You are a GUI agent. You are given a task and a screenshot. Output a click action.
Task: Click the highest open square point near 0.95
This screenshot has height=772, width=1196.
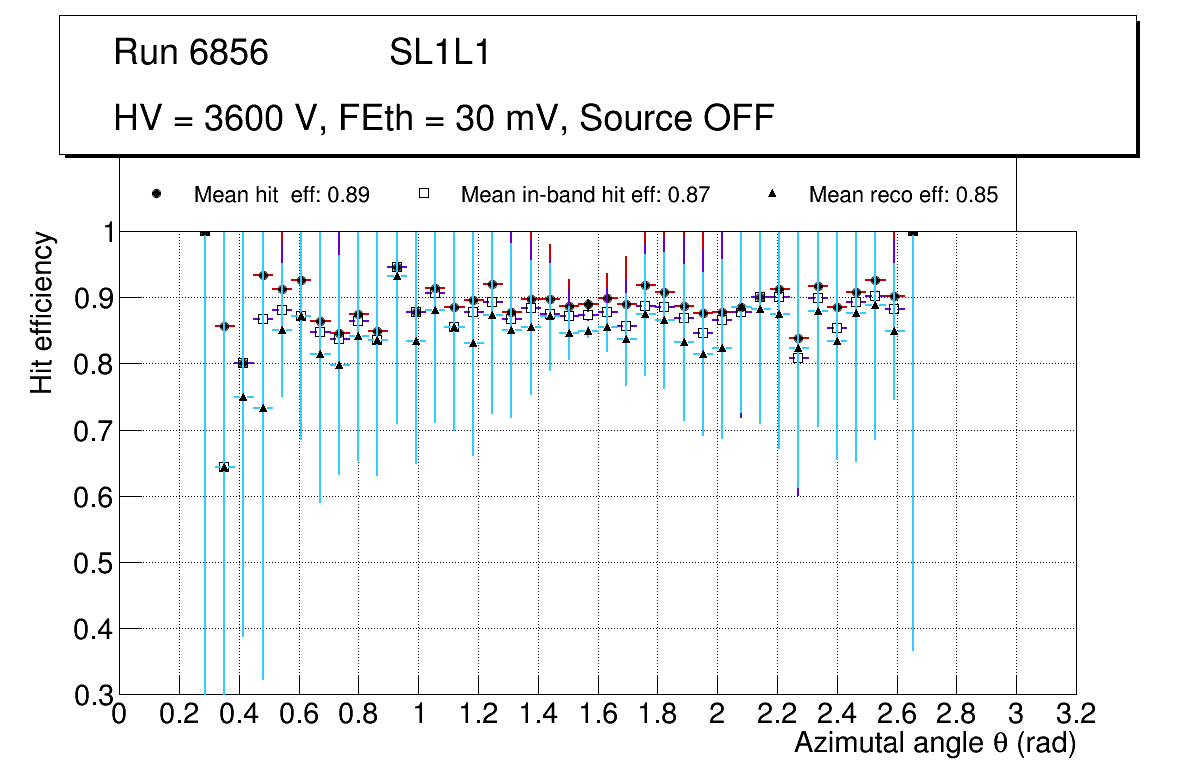pyautogui.click(x=397, y=267)
